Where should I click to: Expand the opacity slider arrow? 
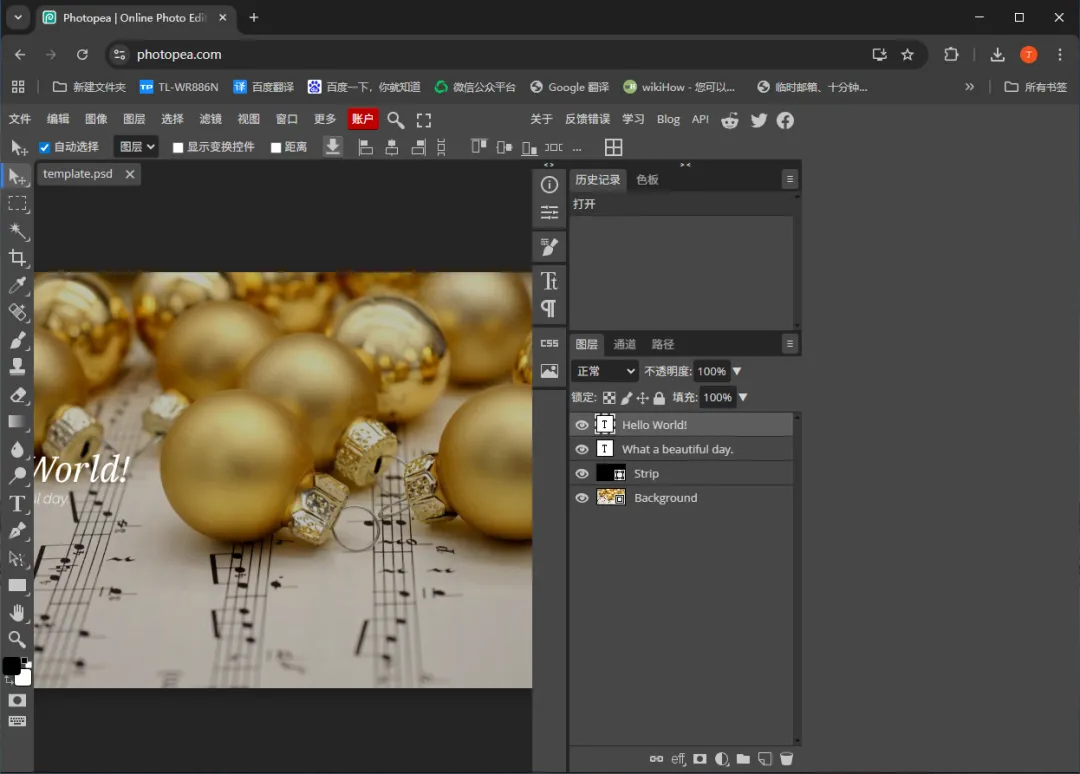pos(738,371)
